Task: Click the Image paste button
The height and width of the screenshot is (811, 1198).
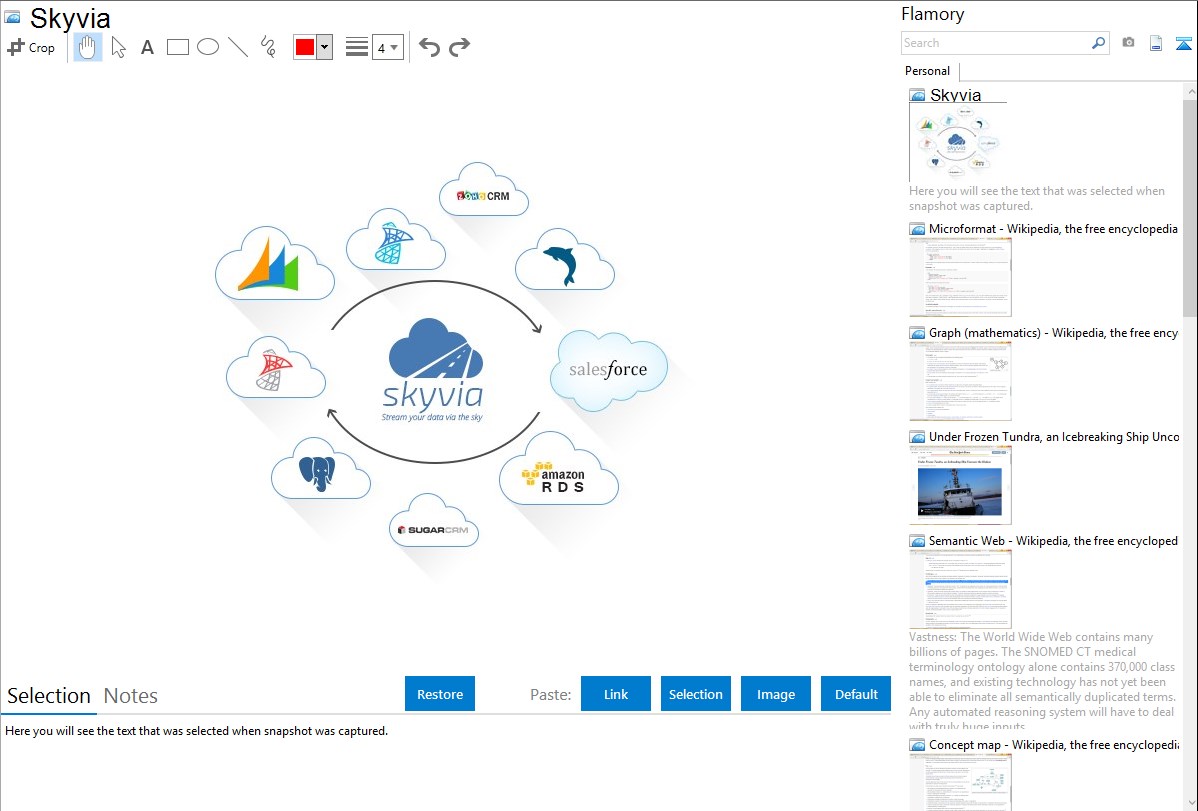Action: point(776,694)
